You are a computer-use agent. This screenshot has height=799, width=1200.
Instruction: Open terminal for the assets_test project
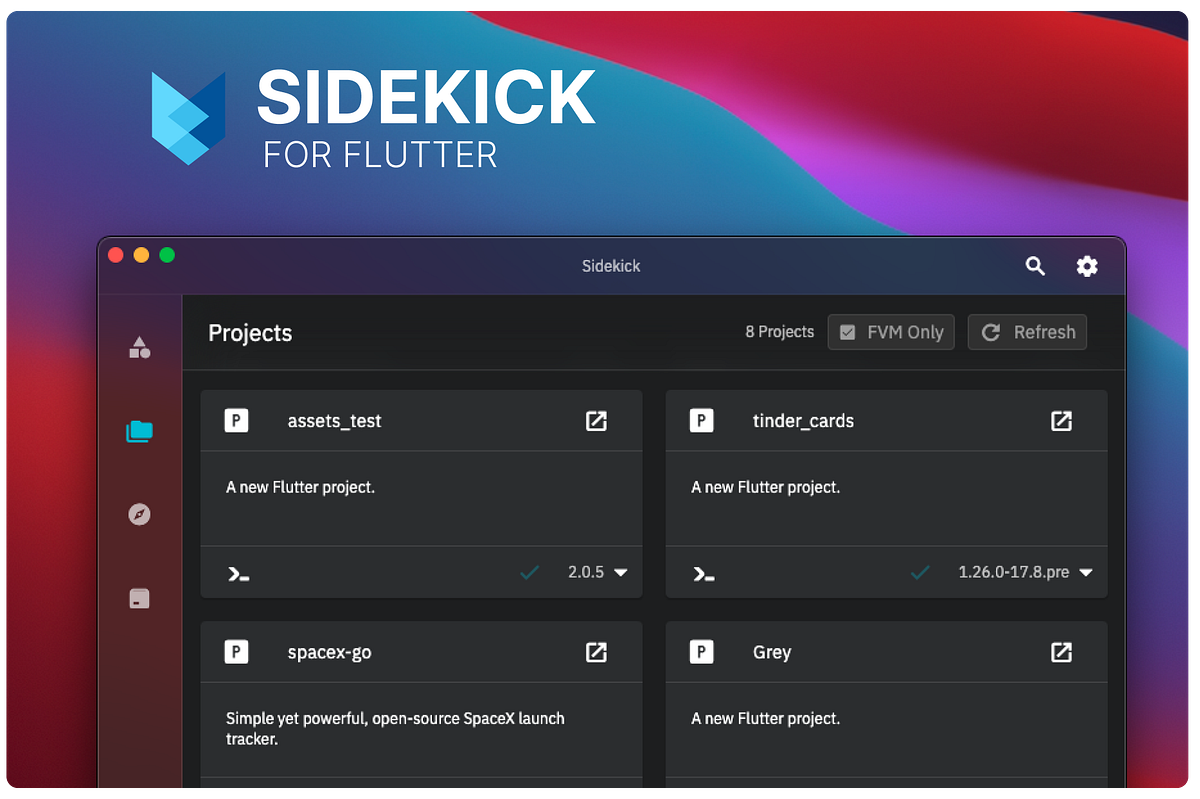237,572
